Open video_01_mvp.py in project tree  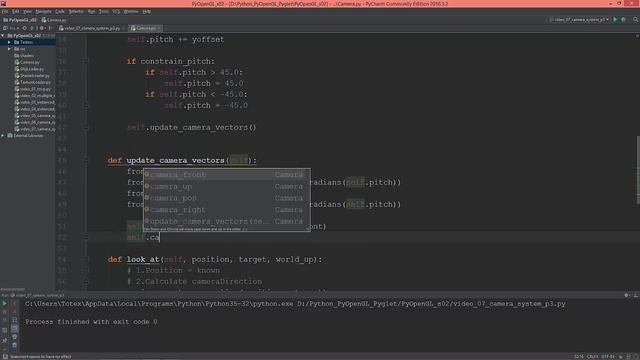(x=33, y=89)
